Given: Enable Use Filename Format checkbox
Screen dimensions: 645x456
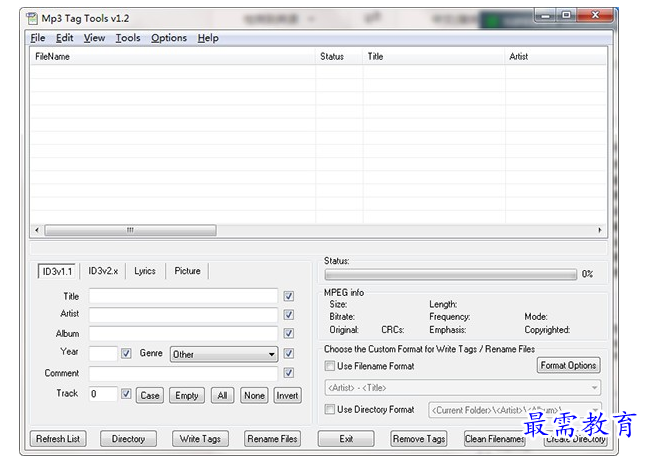Looking at the screenshot, I should pyautogui.click(x=329, y=366).
